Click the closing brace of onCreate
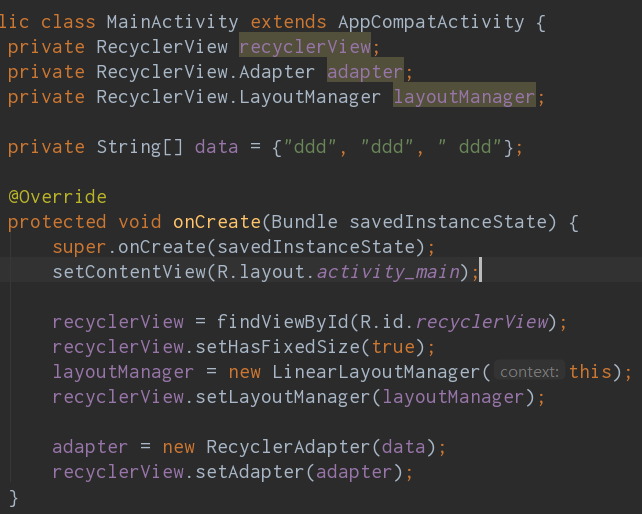This screenshot has width=642, height=514. pos(13,498)
